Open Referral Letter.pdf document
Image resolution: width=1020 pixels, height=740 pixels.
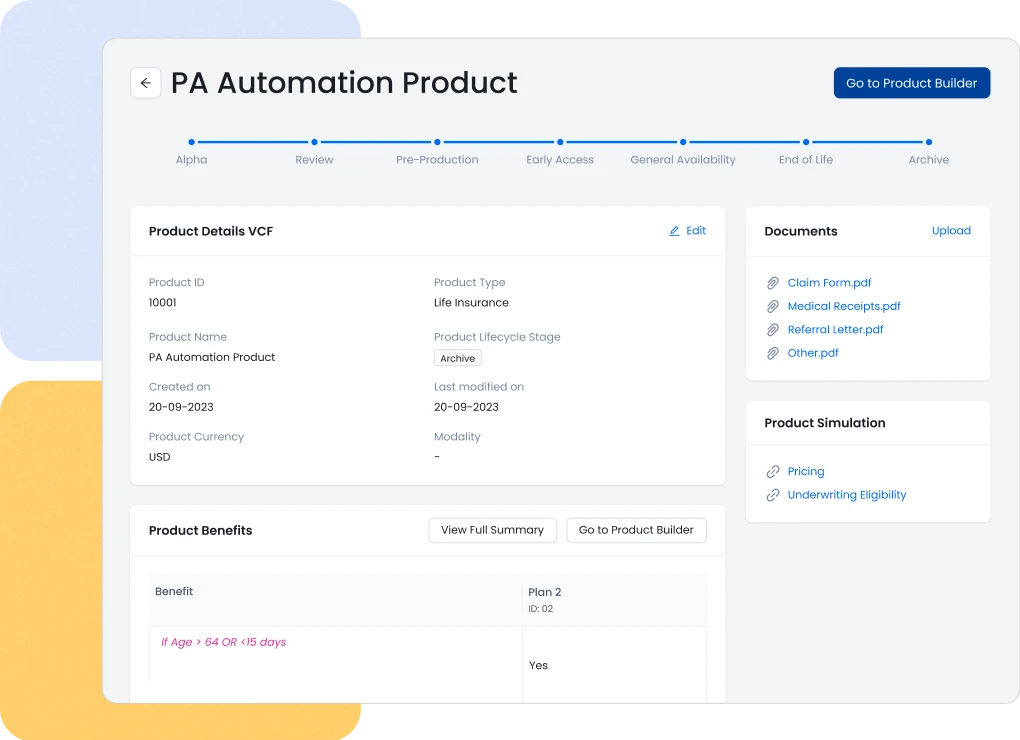[835, 330]
